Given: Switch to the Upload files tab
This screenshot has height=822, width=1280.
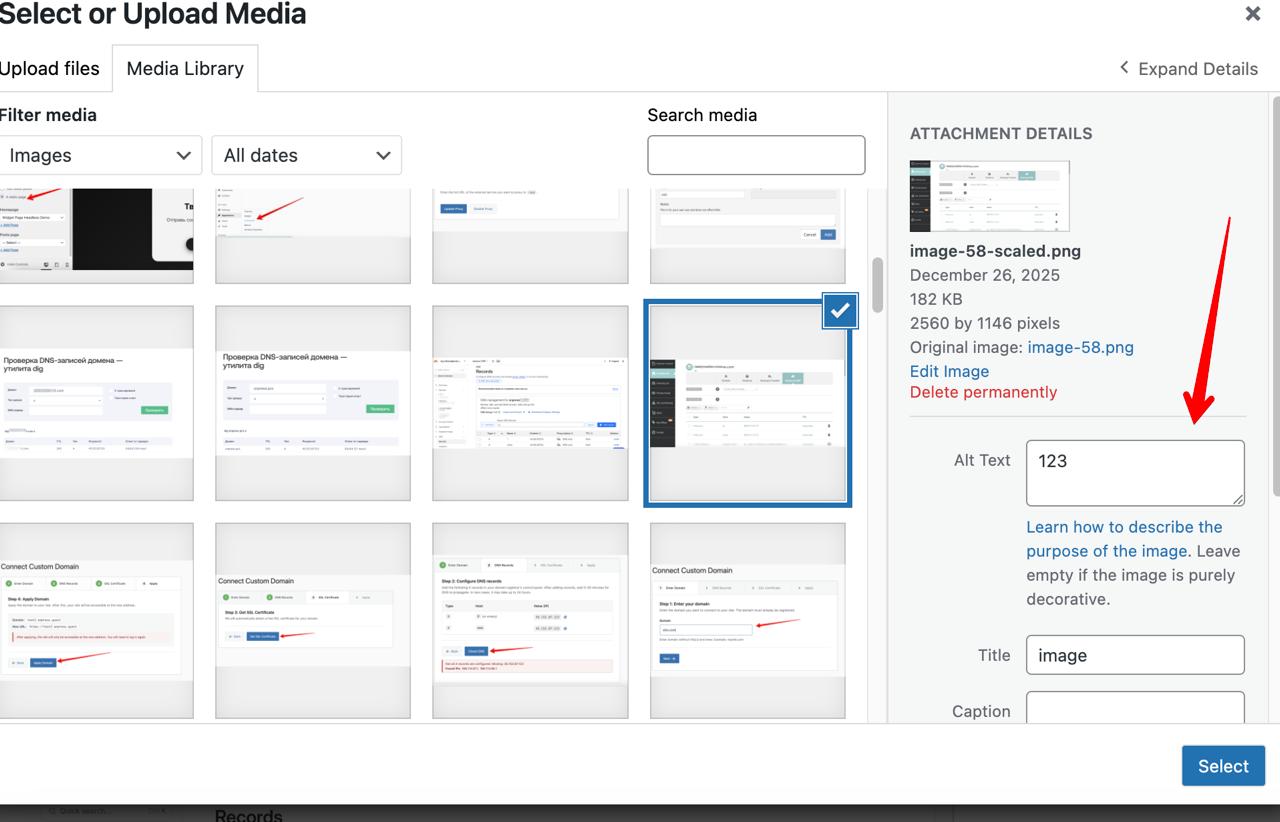Looking at the screenshot, I should 50,69.
